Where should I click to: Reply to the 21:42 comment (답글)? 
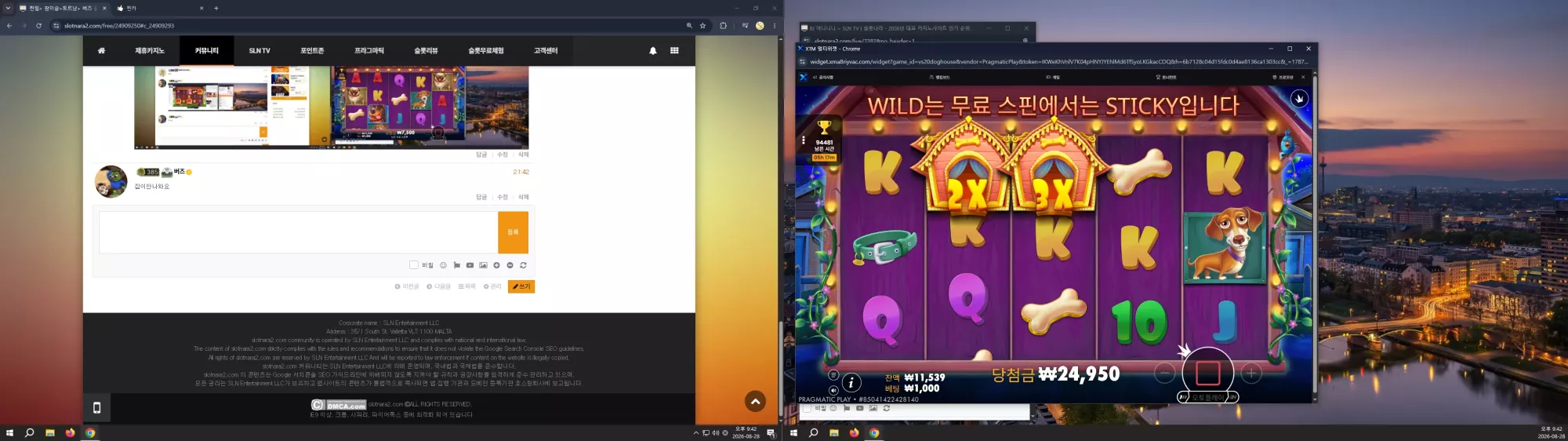tap(481, 197)
